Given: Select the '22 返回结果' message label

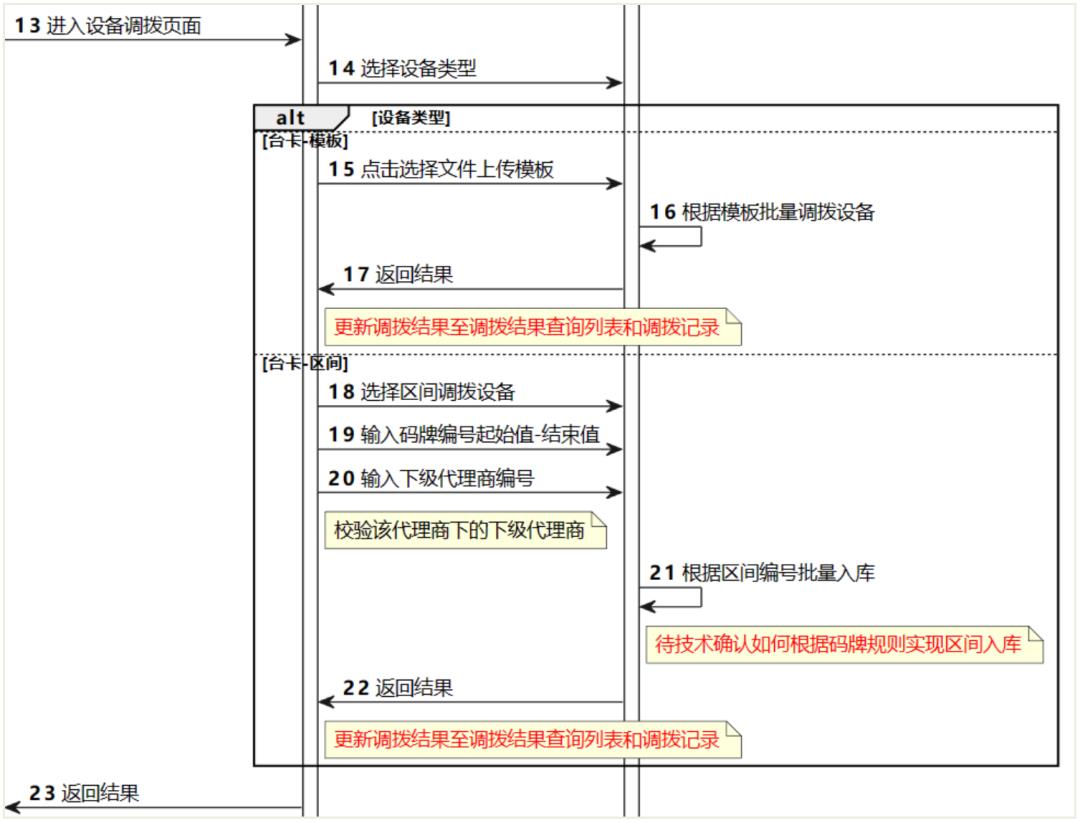Looking at the screenshot, I should [398, 687].
